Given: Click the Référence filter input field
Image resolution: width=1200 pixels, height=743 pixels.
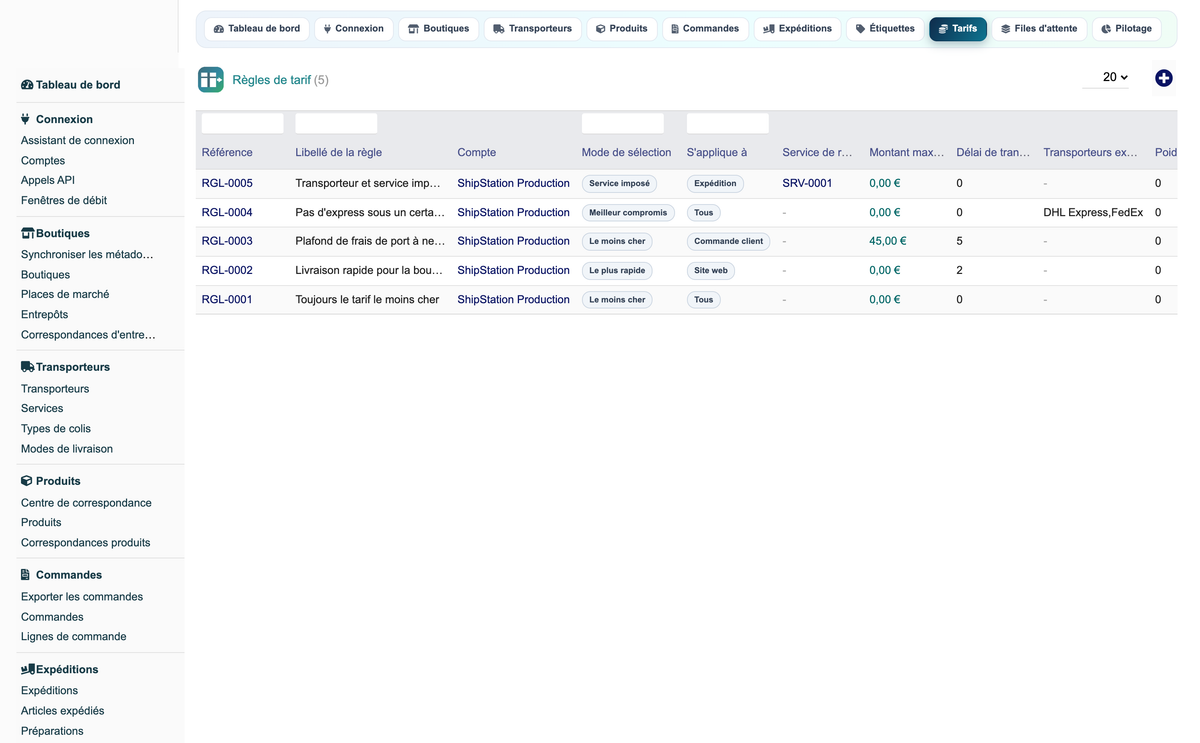Looking at the screenshot, I should [x=242, y=123].
